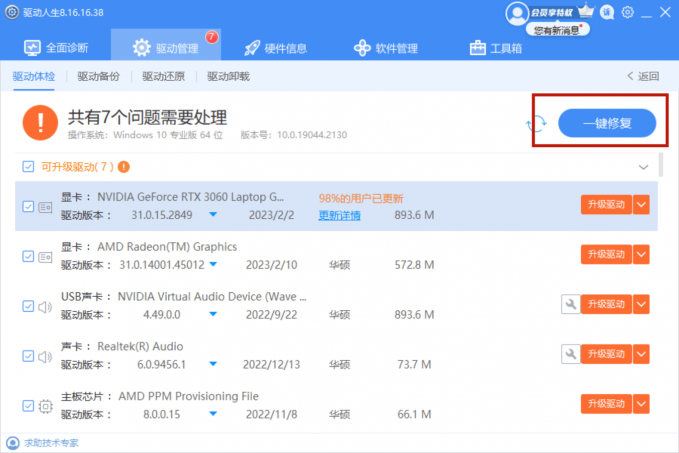The width and height of the screenshot is (679, 453).
Task: Click speaker icon for NVIDIA Virtual Audio
Action: [x=45, y=307]
